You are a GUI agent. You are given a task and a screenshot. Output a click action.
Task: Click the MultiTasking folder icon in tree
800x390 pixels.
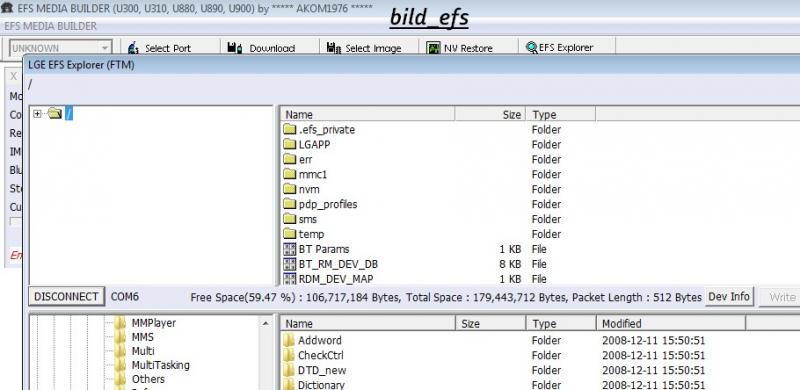[x=120, y=365]
